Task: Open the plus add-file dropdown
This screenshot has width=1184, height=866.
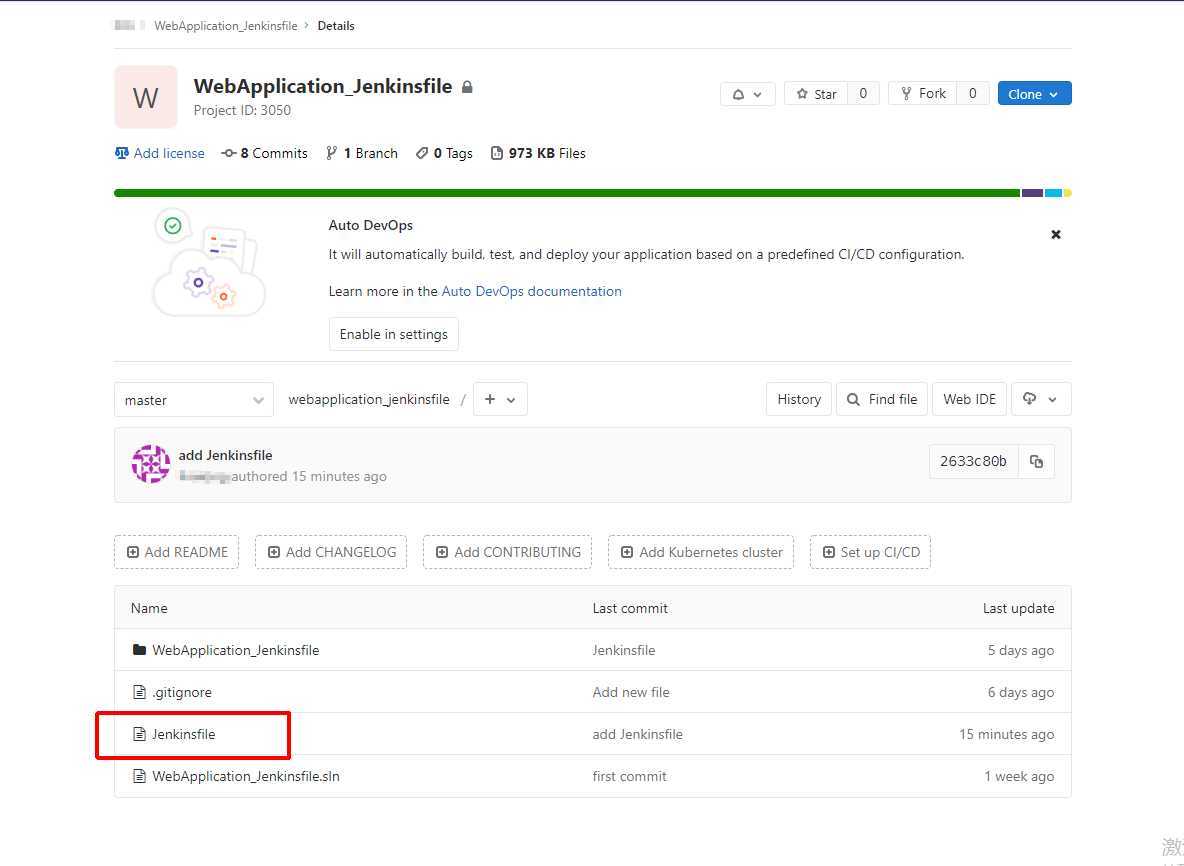Action: pyautogui.click(x=500, y=399)
